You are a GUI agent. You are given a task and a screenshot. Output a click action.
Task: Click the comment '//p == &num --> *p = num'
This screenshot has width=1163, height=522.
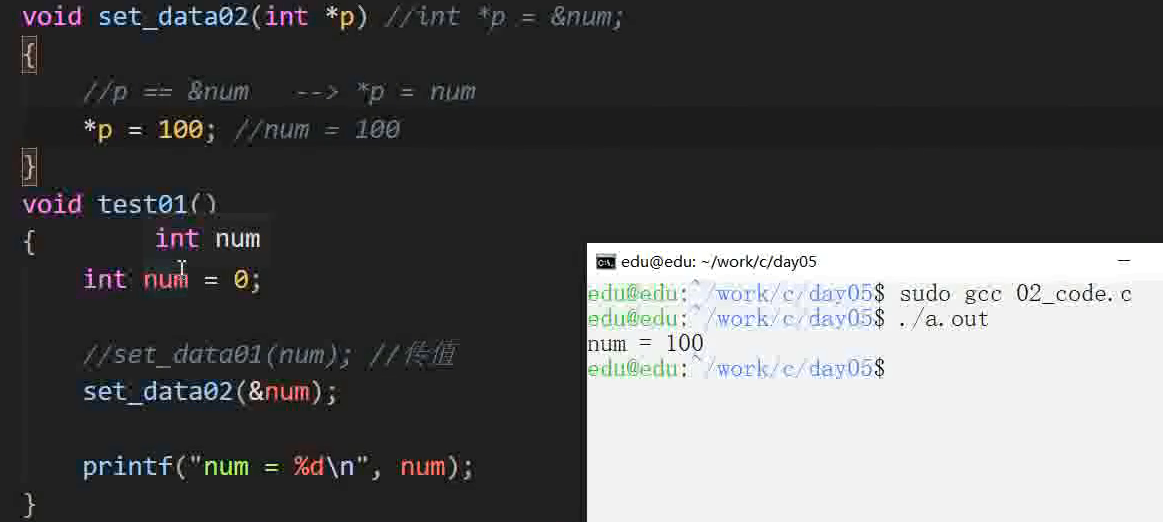point(280,92)
